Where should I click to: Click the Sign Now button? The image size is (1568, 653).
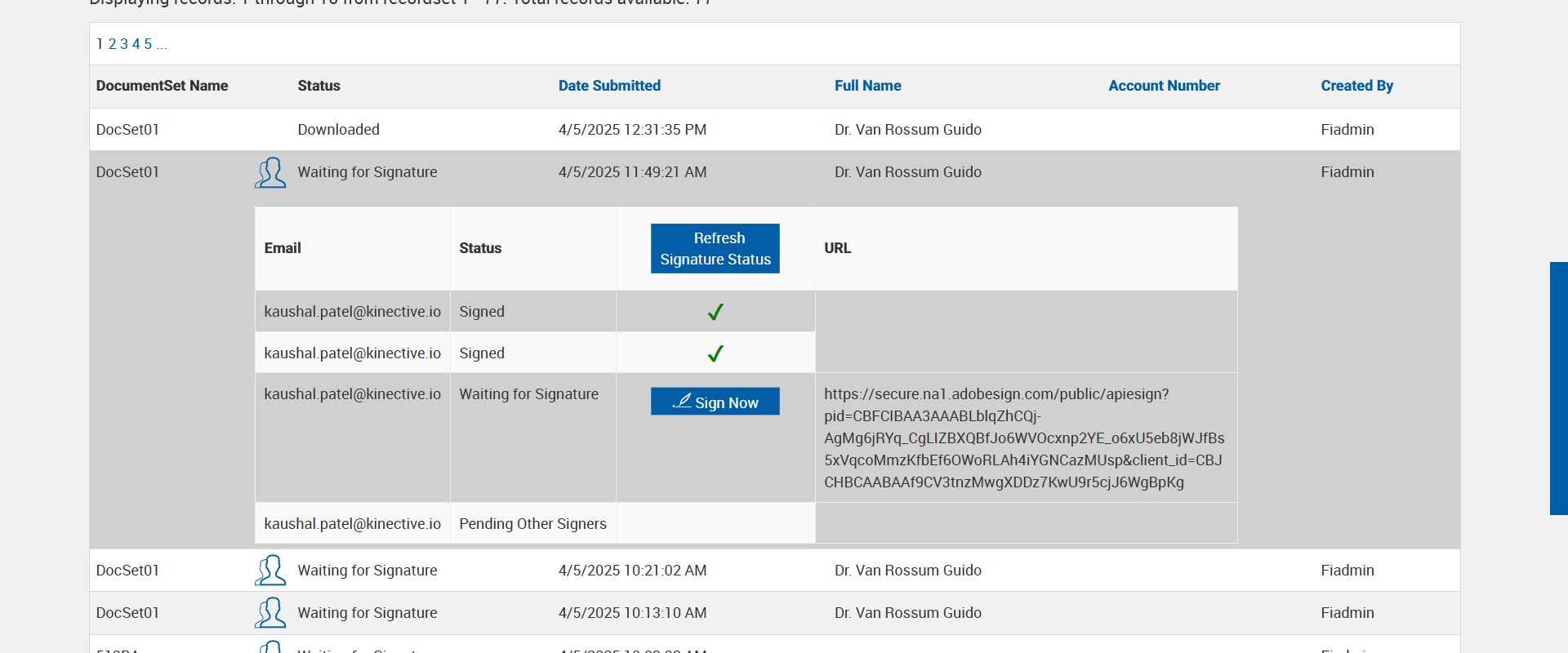coord(715,402)
